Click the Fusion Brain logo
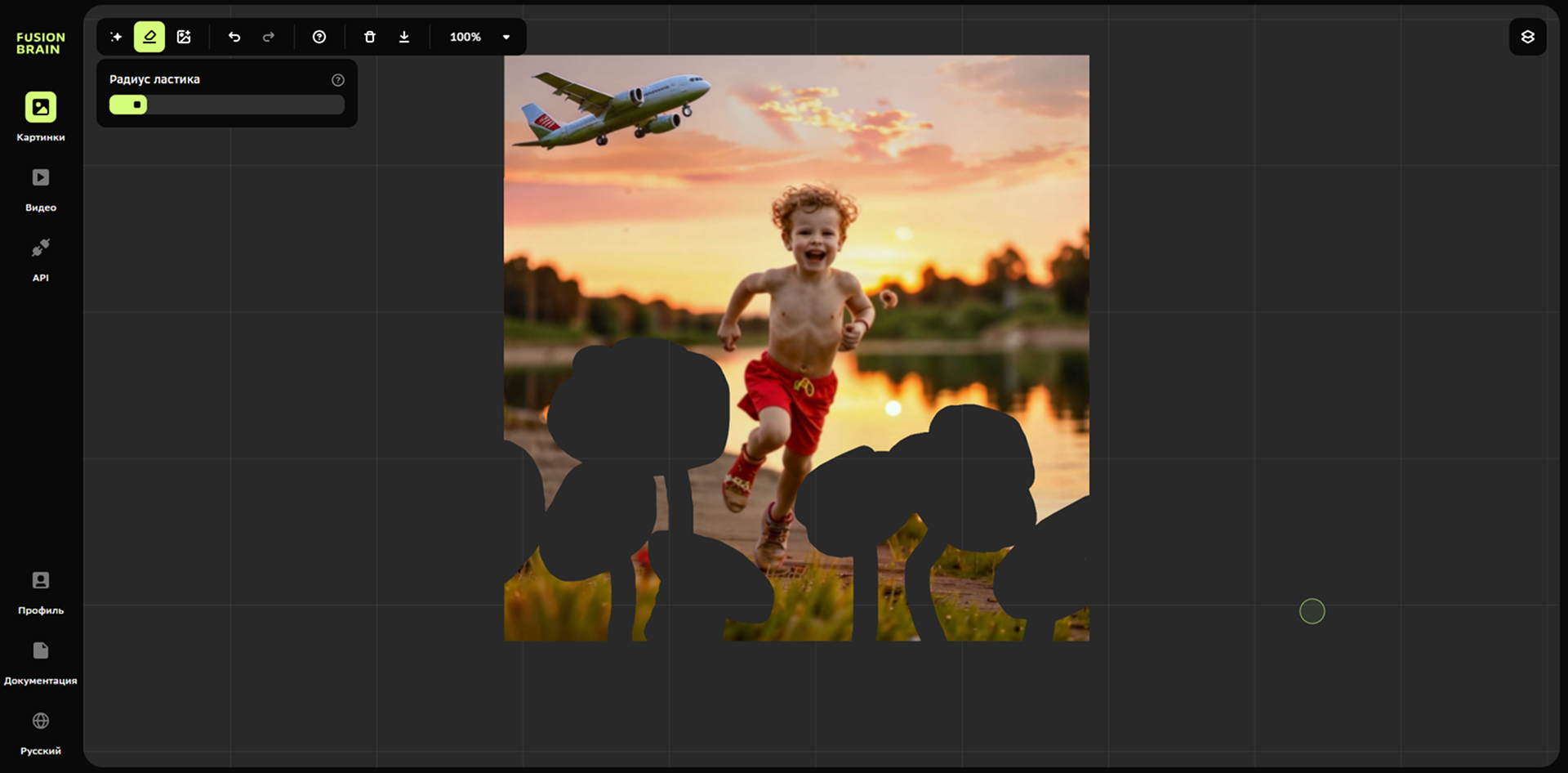Viewport: 1568px width, 773px height. 41,43
